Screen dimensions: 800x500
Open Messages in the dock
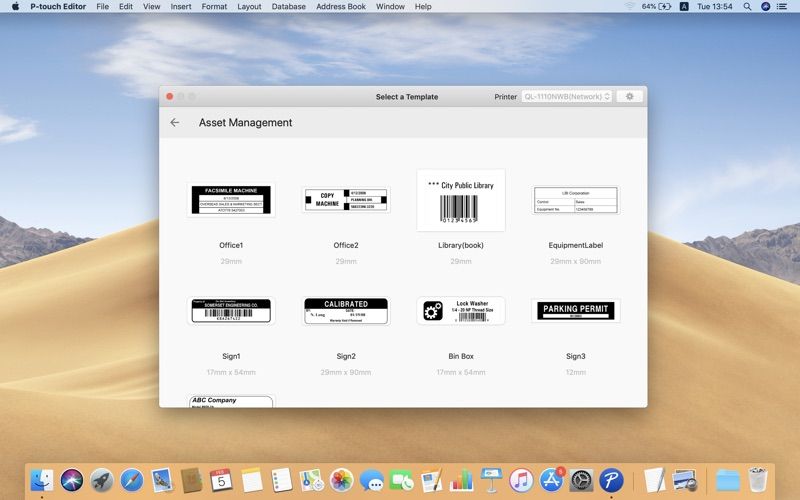(x=371, y=480)
